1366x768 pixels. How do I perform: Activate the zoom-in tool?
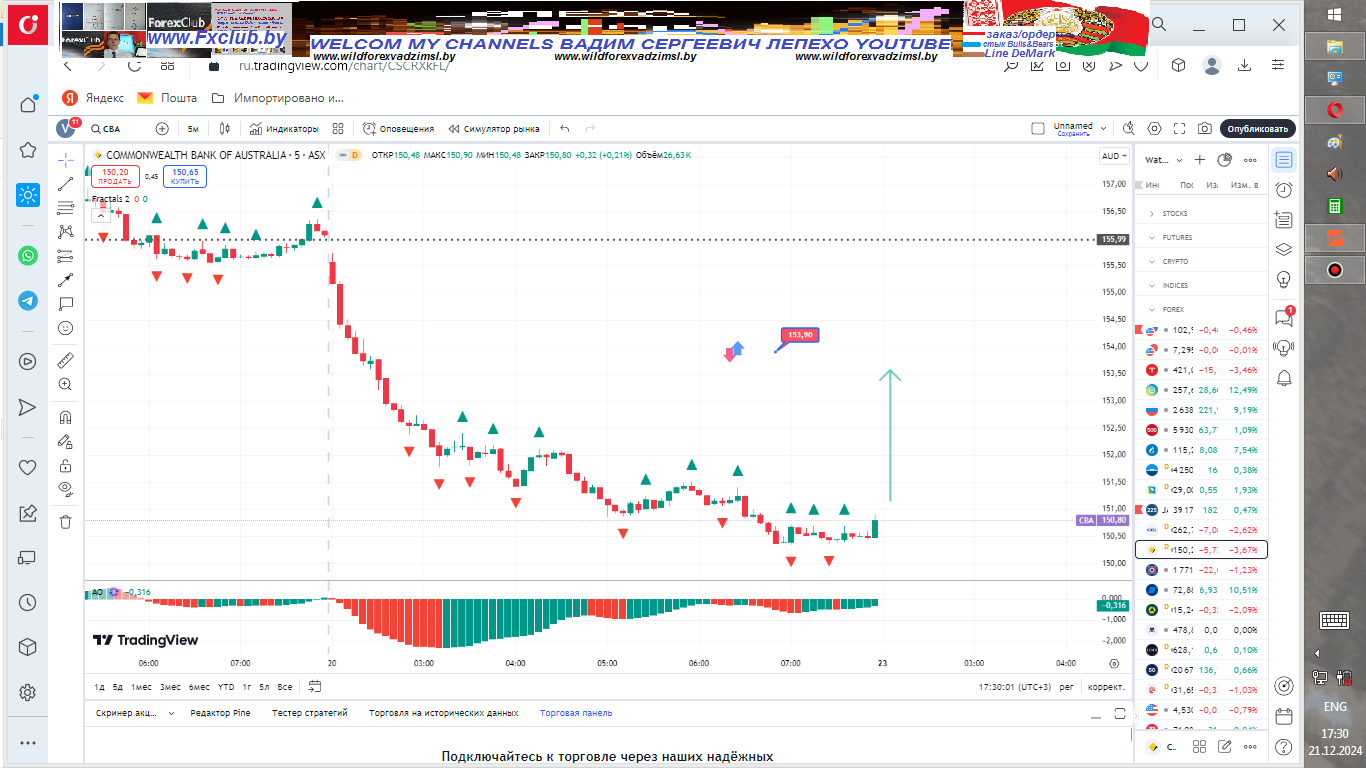tap(66, 384)
